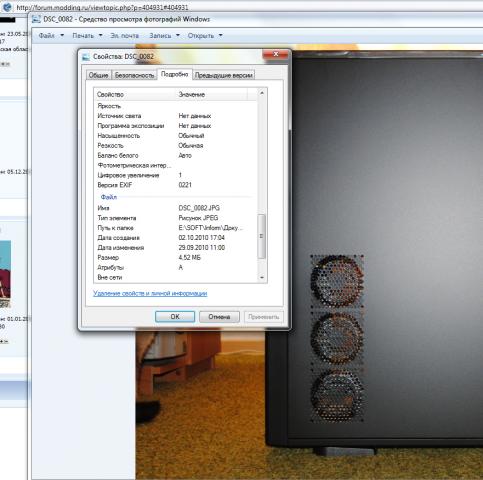Screen dimensions: 483x480
Task: Expand the Открыть dropdown menu
Action: pyautogui.click(x=205, y=35)
